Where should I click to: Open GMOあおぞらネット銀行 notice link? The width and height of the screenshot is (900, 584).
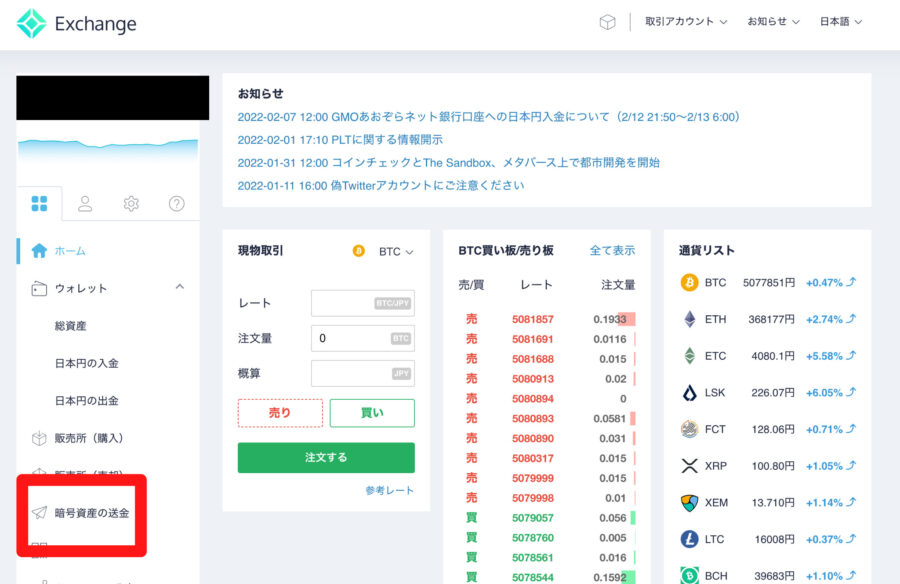point(489,117)
